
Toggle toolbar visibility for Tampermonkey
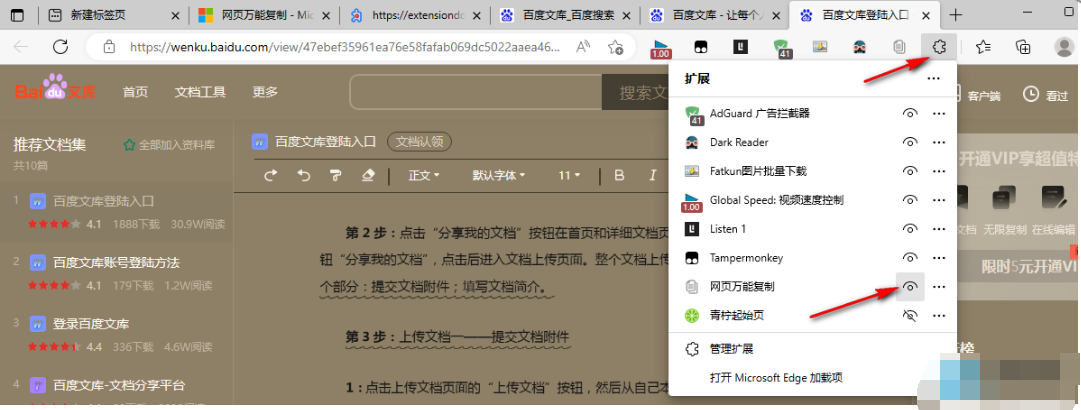pyautogui.click(x=909, y=258)
